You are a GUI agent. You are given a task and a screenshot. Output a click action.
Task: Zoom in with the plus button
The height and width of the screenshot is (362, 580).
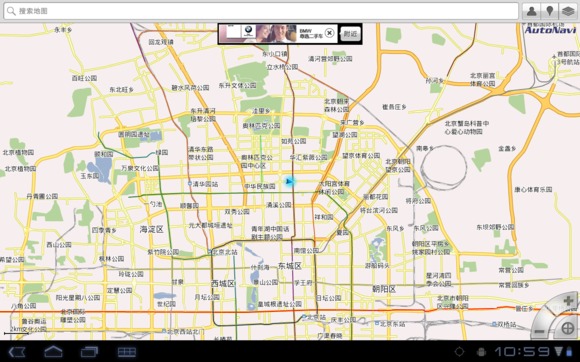click(x=568, y=301)
